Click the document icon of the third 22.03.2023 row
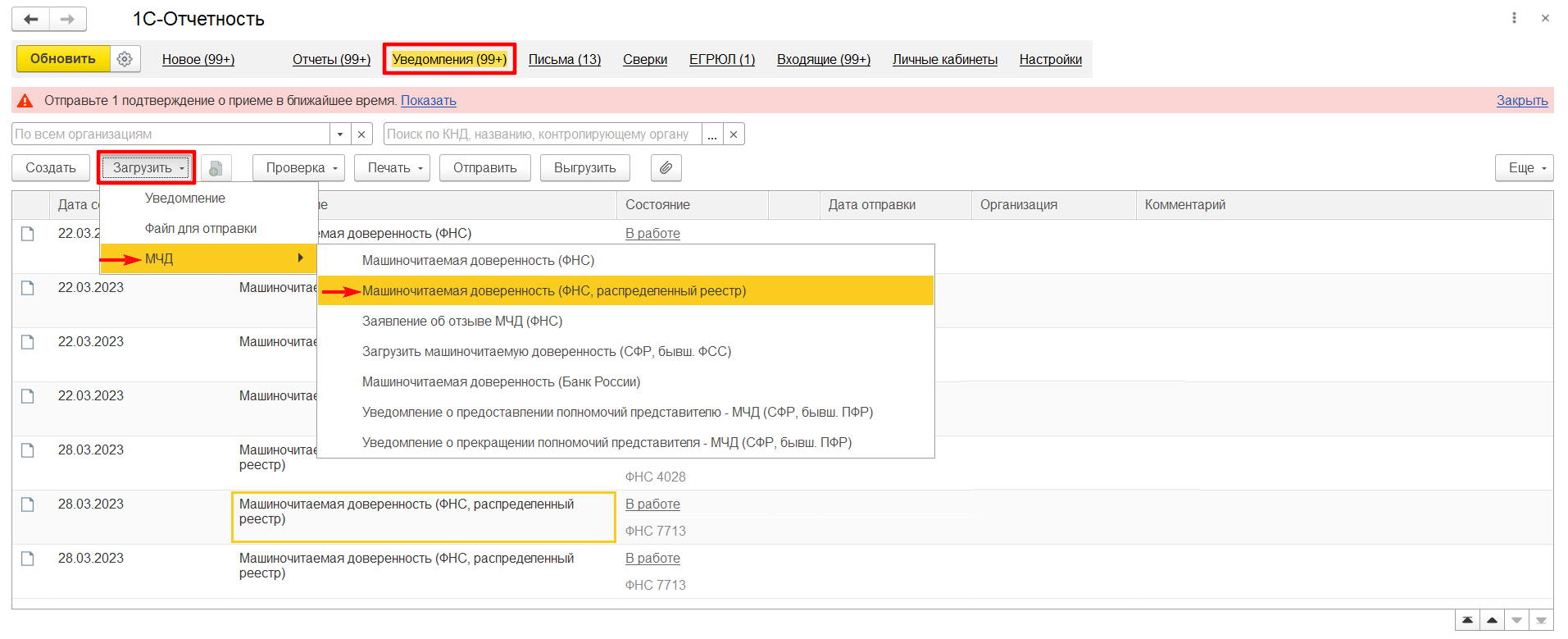This screenshot has width=1568, height=639. [28, 342]
